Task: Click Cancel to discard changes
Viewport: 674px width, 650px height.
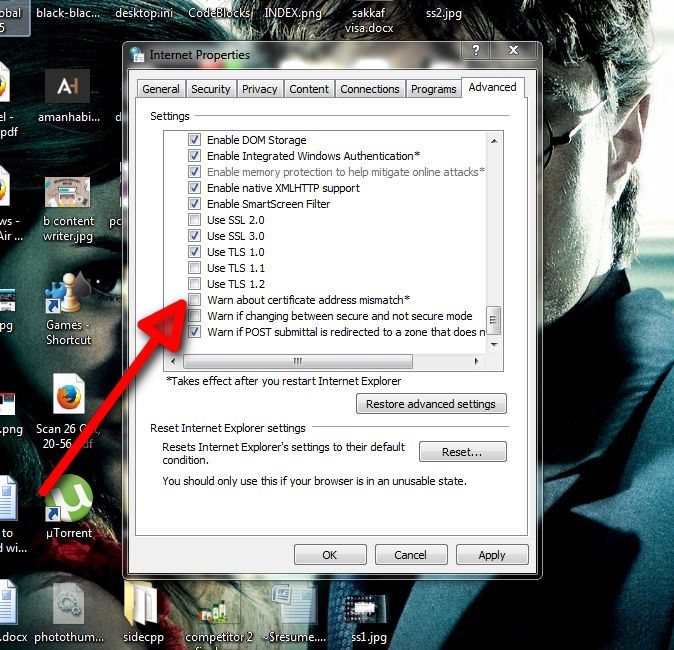Action: coord(411,555)
